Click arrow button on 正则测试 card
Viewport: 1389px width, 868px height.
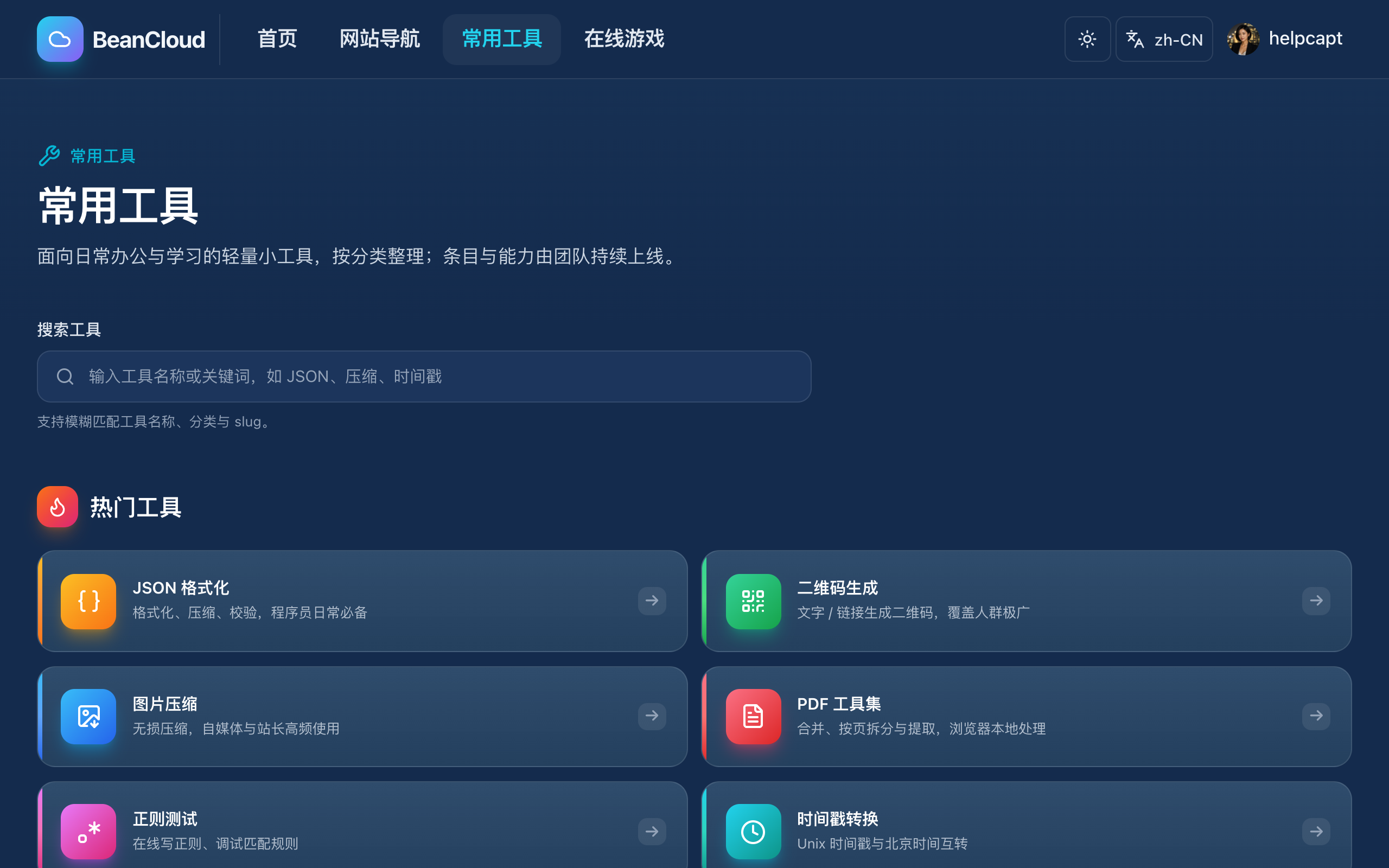(x=652, y=832)
